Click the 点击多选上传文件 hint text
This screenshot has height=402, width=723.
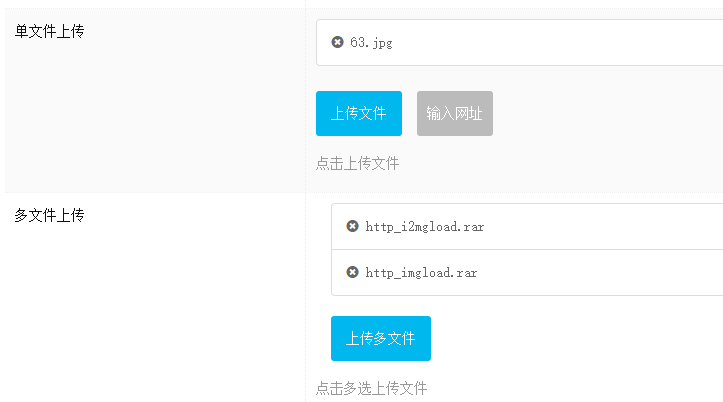click(371, 388)
